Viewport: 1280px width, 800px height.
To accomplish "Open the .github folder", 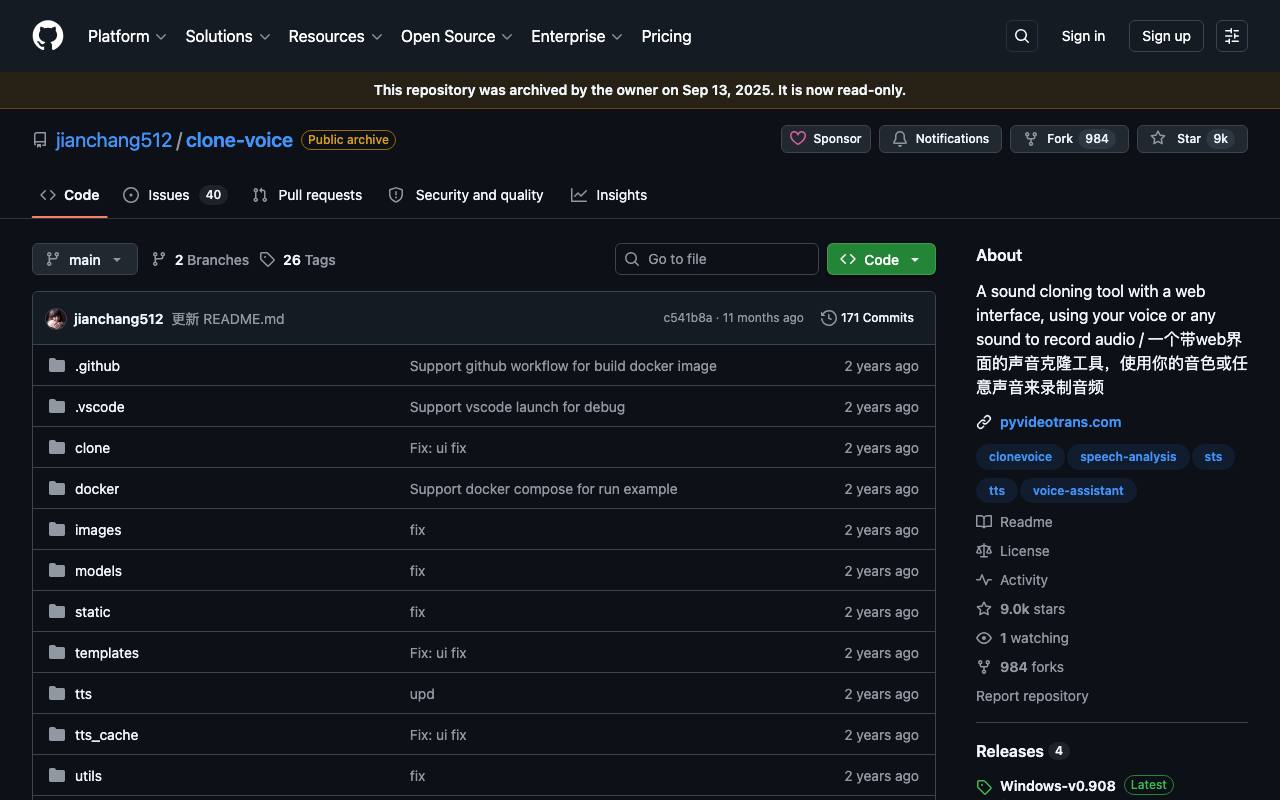I will [97, 366].
